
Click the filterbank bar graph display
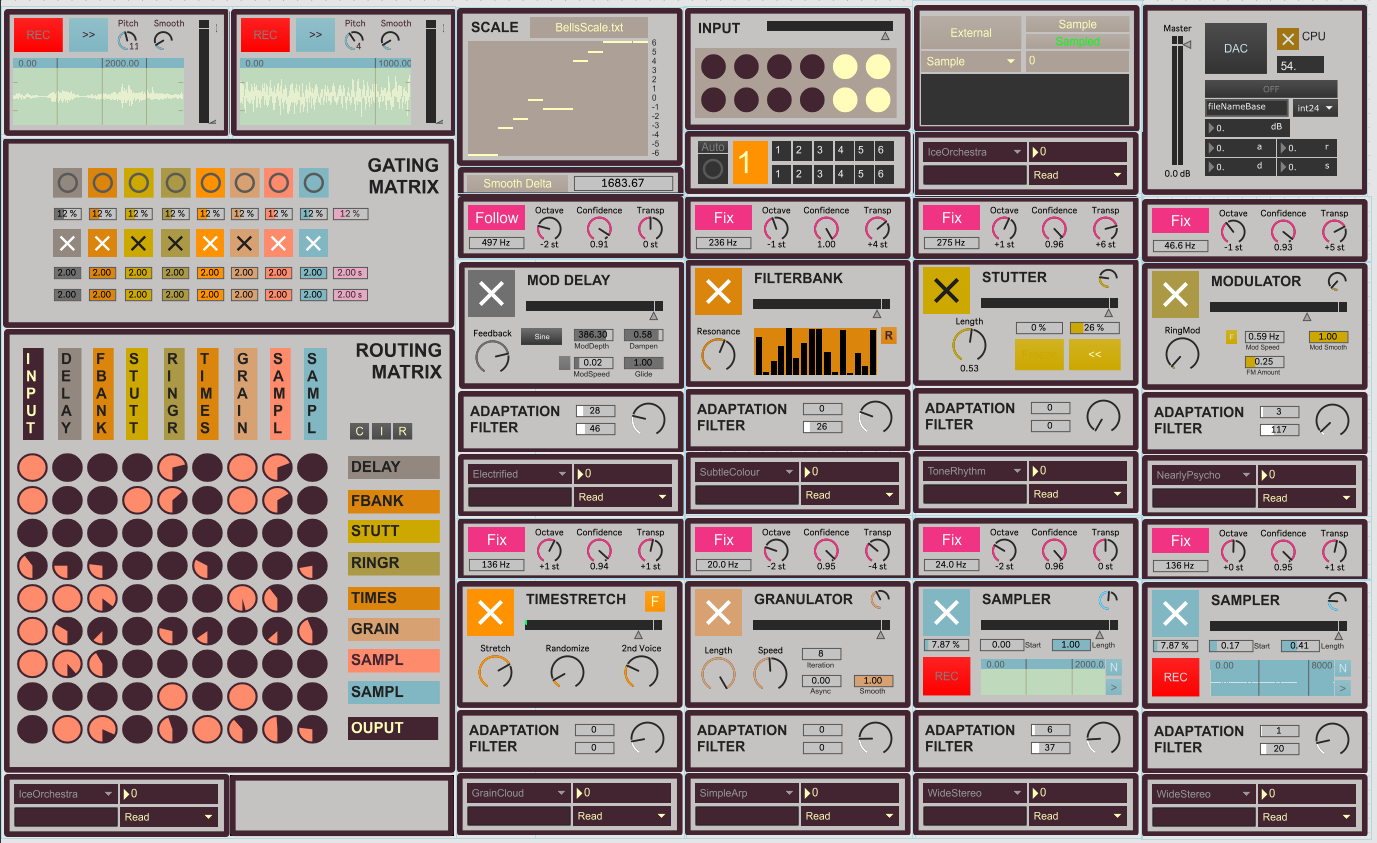[x=815, y=352]
